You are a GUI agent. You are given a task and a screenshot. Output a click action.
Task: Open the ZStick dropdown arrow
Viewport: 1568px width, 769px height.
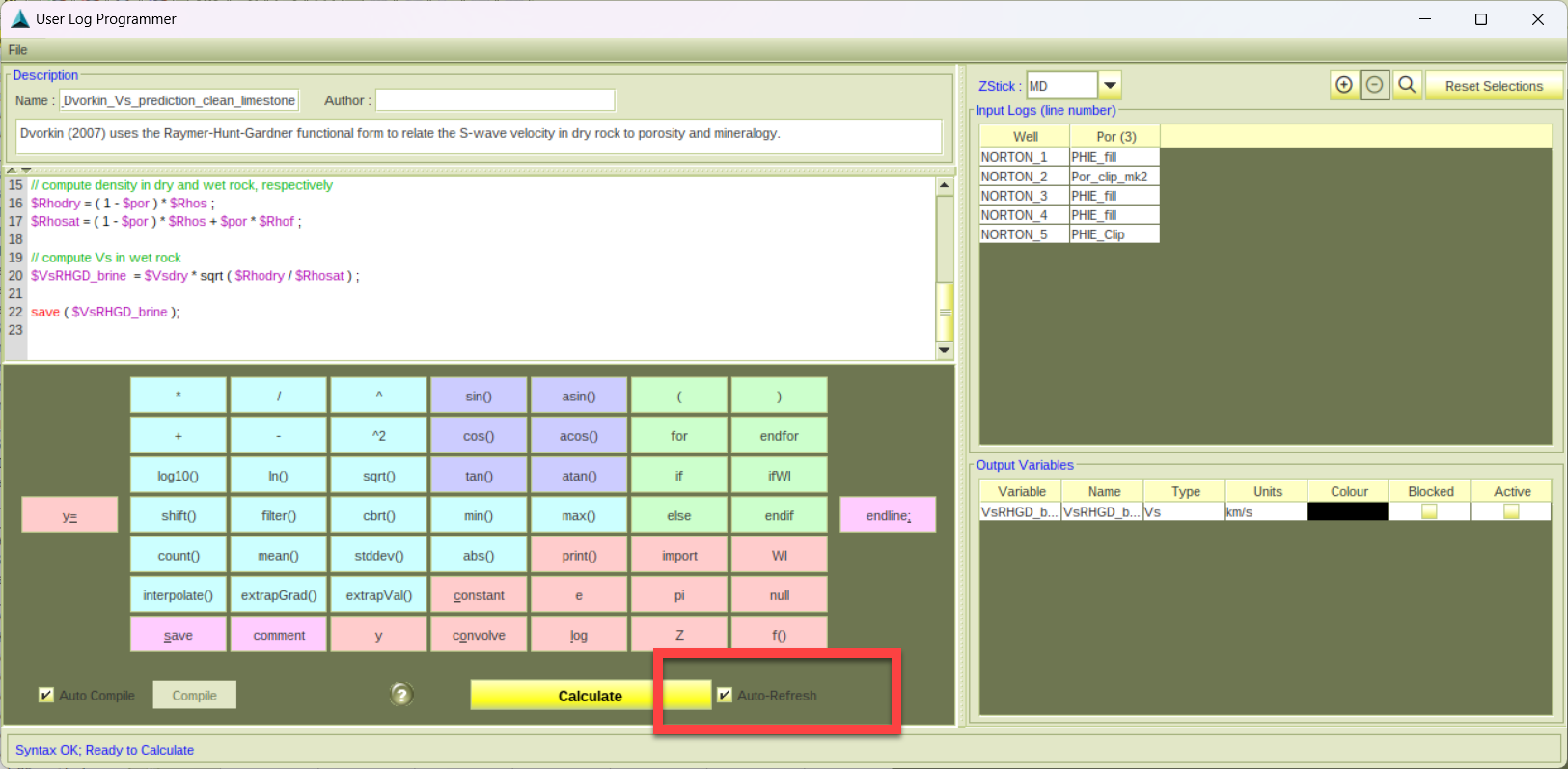tap(1111, 86)
